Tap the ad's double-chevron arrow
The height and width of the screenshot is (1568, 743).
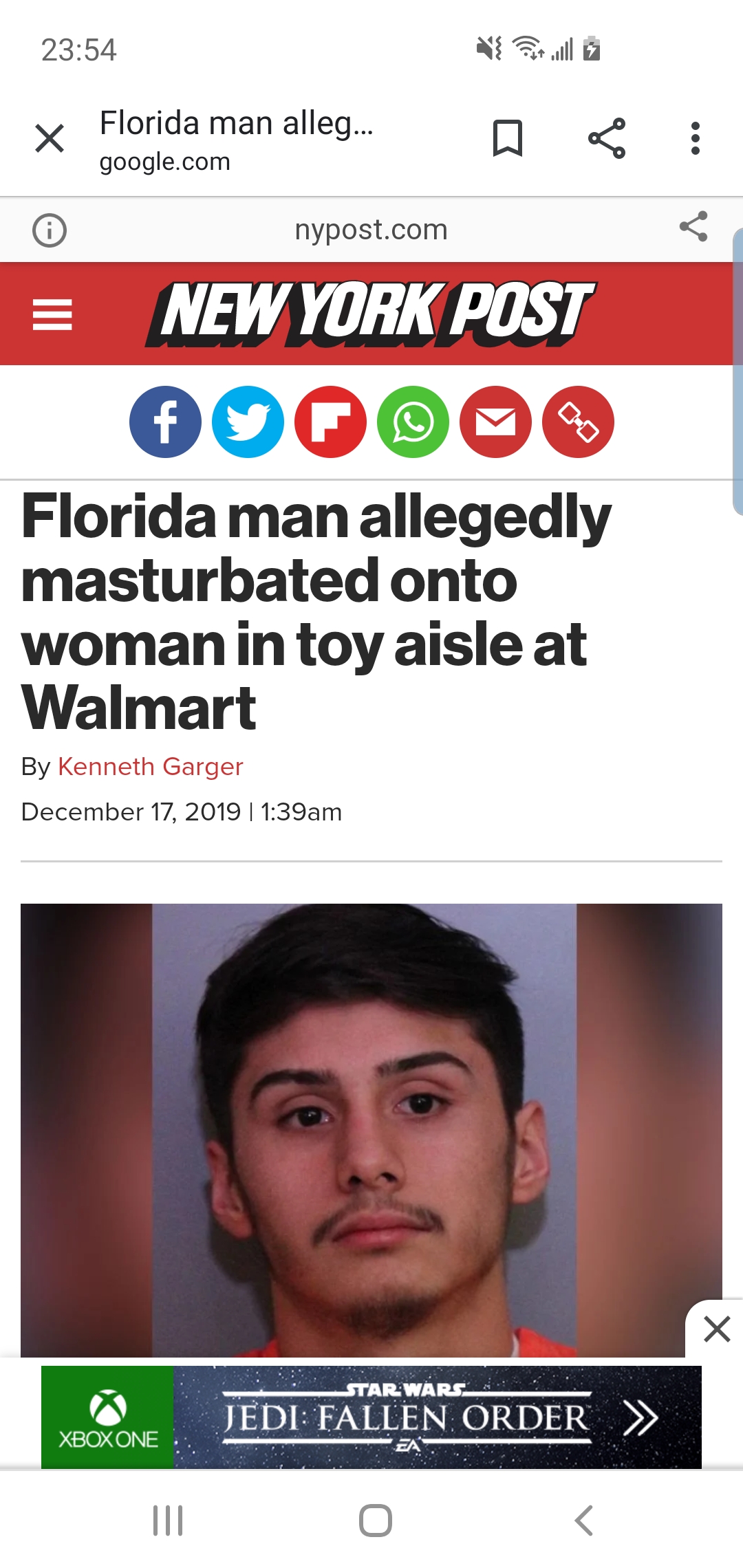click(641, 1418)
